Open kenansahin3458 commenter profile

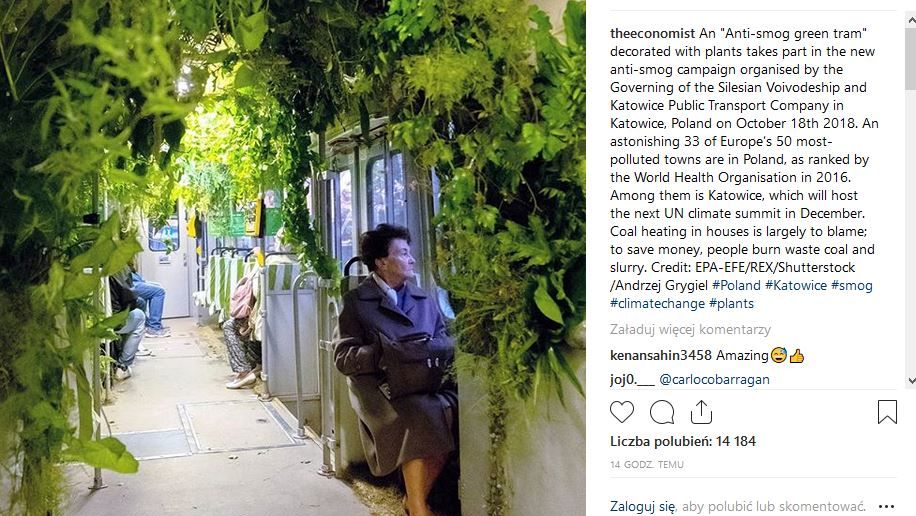(x=661, y=355)
